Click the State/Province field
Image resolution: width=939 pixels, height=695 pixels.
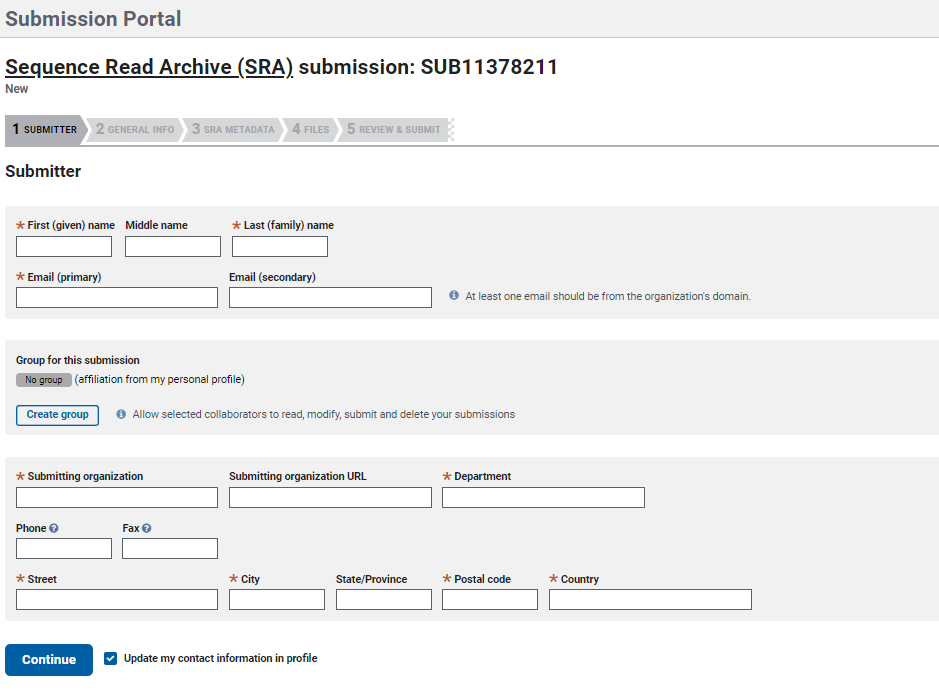pos(383,599)
